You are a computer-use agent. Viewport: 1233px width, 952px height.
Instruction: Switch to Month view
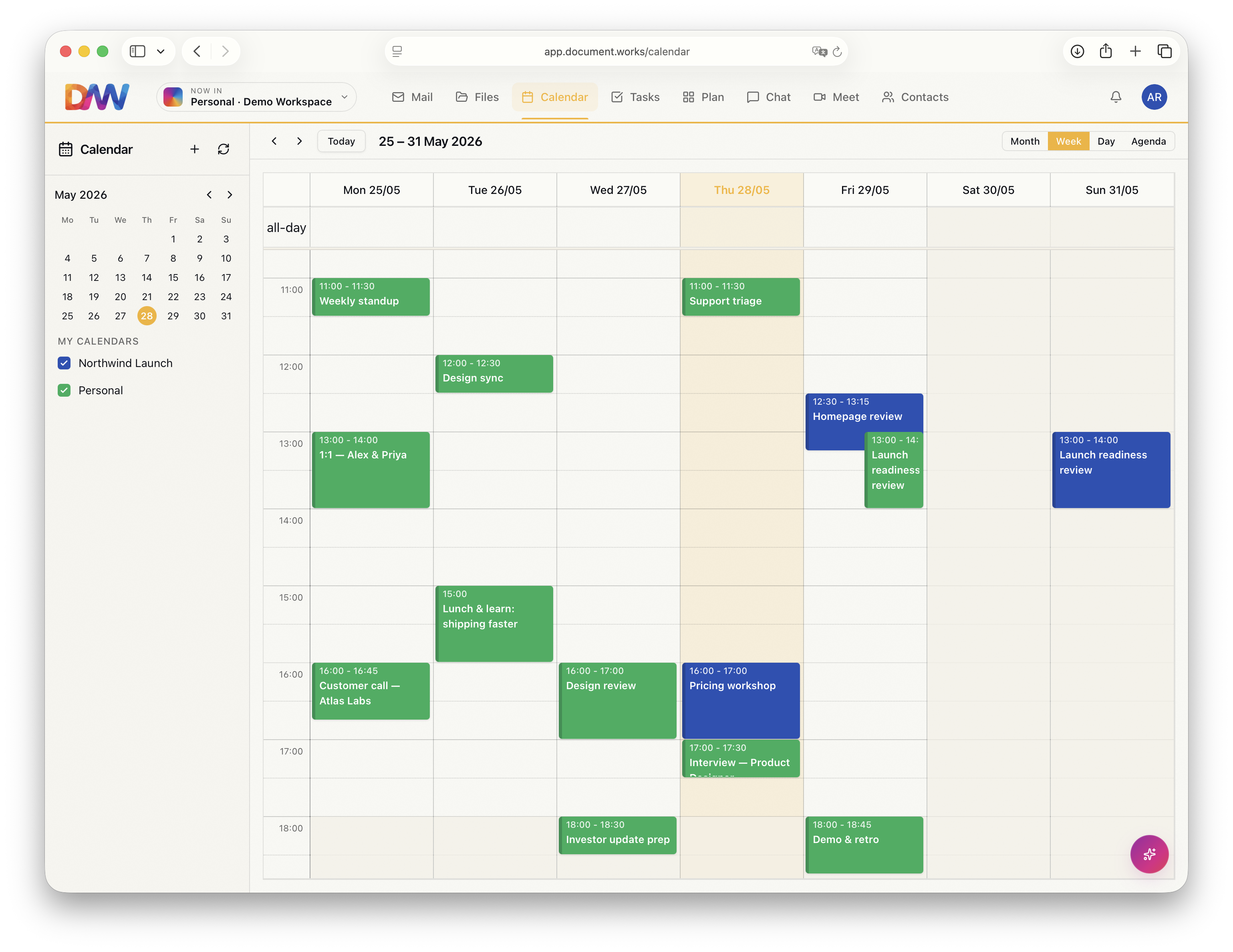[x=1025, y=141]
